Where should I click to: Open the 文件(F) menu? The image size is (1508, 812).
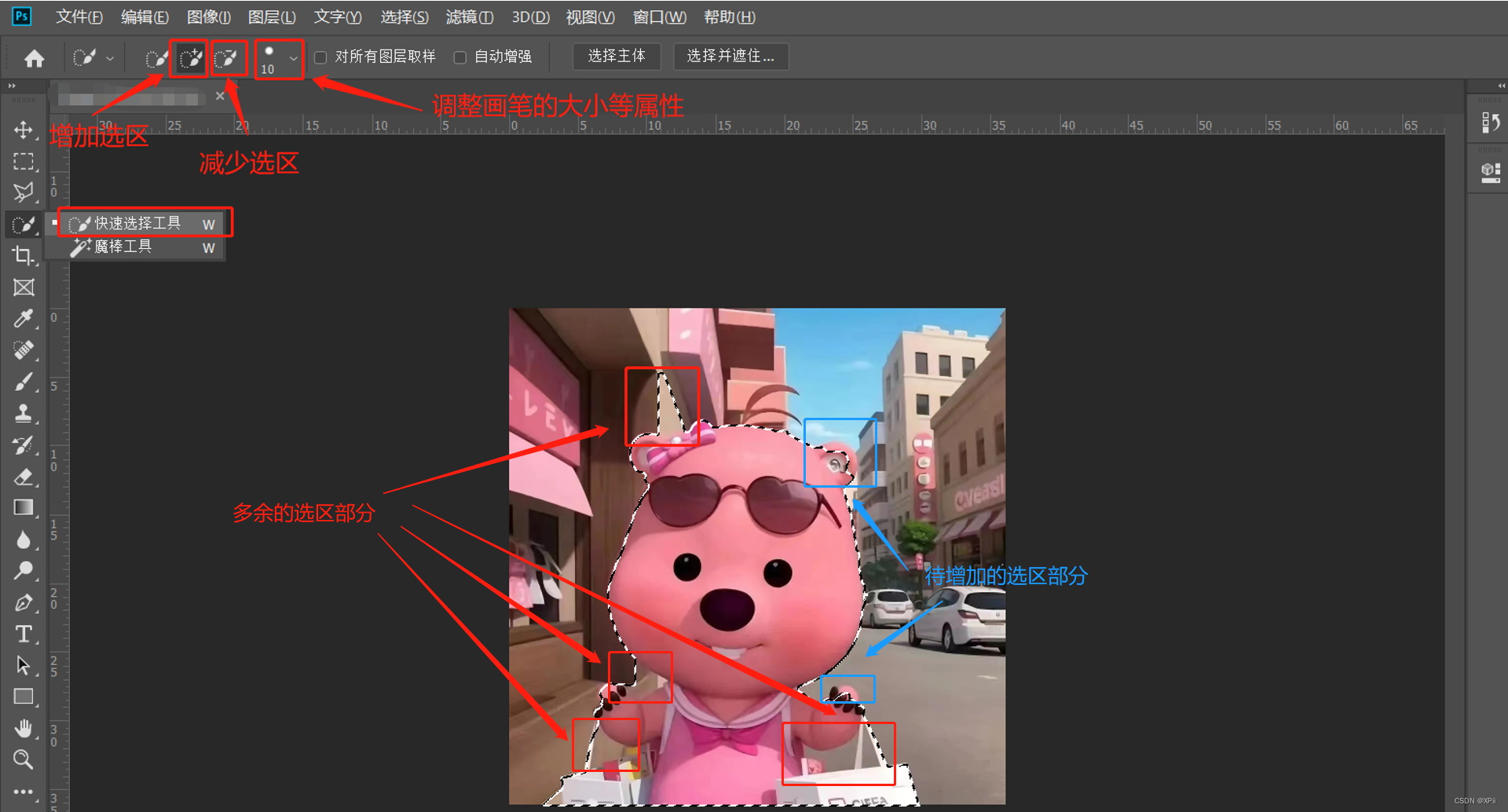tap(79, 17)
